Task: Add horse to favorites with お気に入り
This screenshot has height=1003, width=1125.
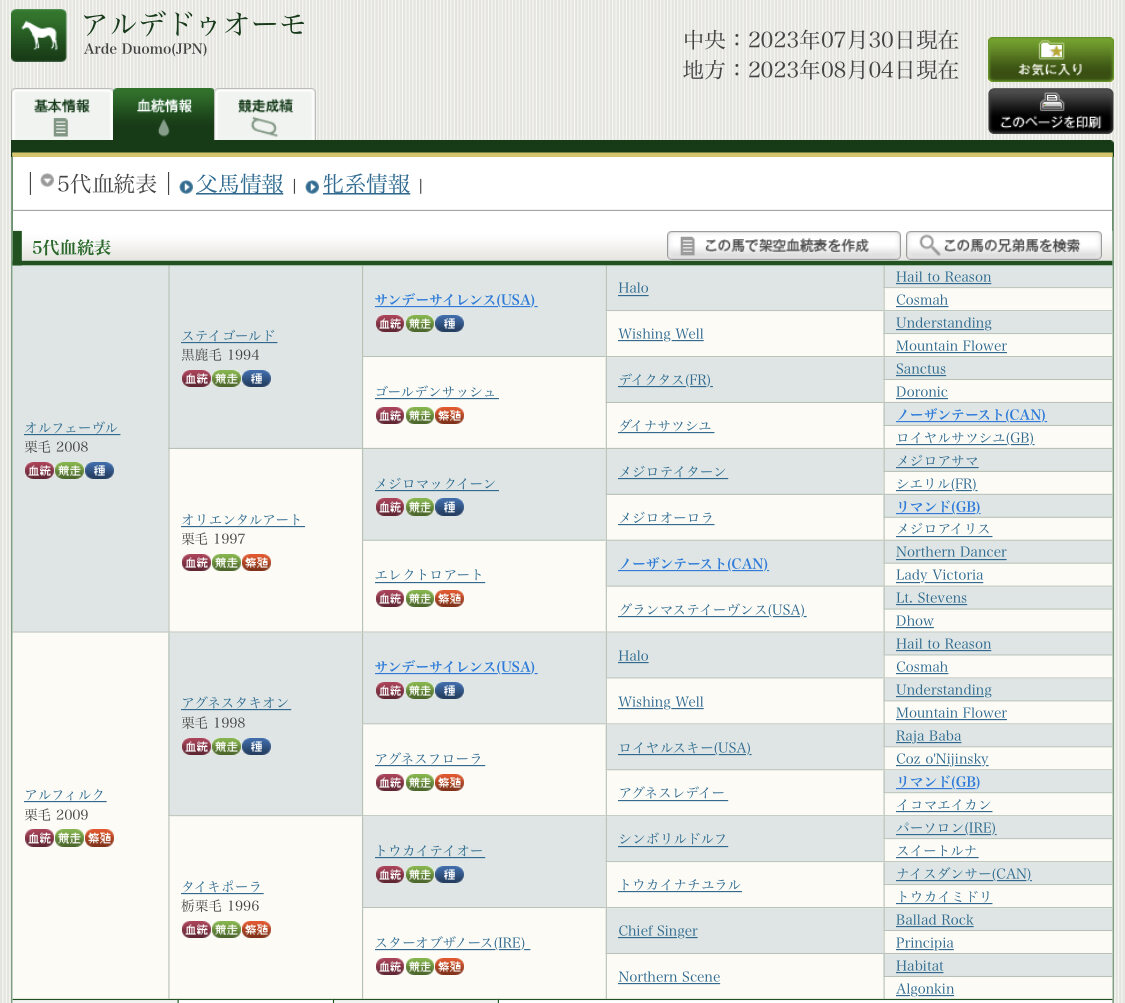Action: click(x=1050, y=59)
